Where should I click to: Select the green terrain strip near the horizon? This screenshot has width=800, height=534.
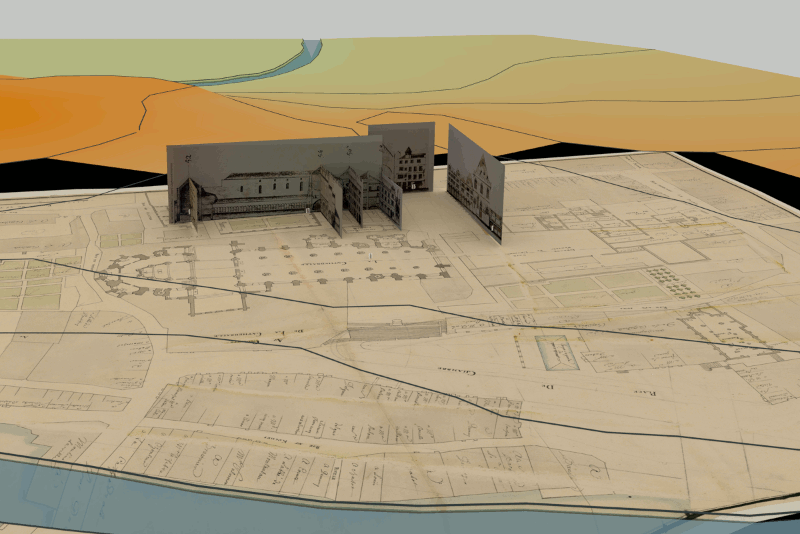pos(150,58)
